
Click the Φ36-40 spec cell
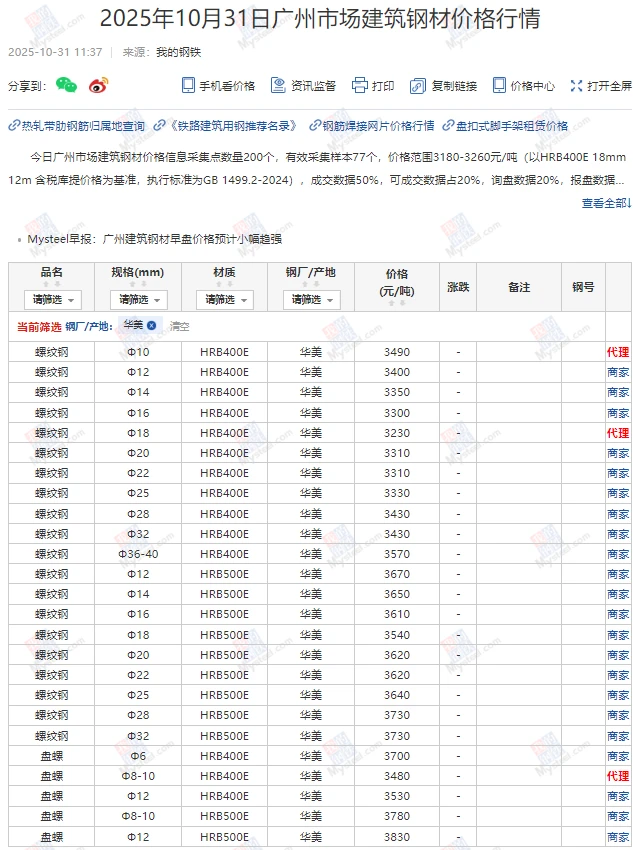tap(138, 554)
